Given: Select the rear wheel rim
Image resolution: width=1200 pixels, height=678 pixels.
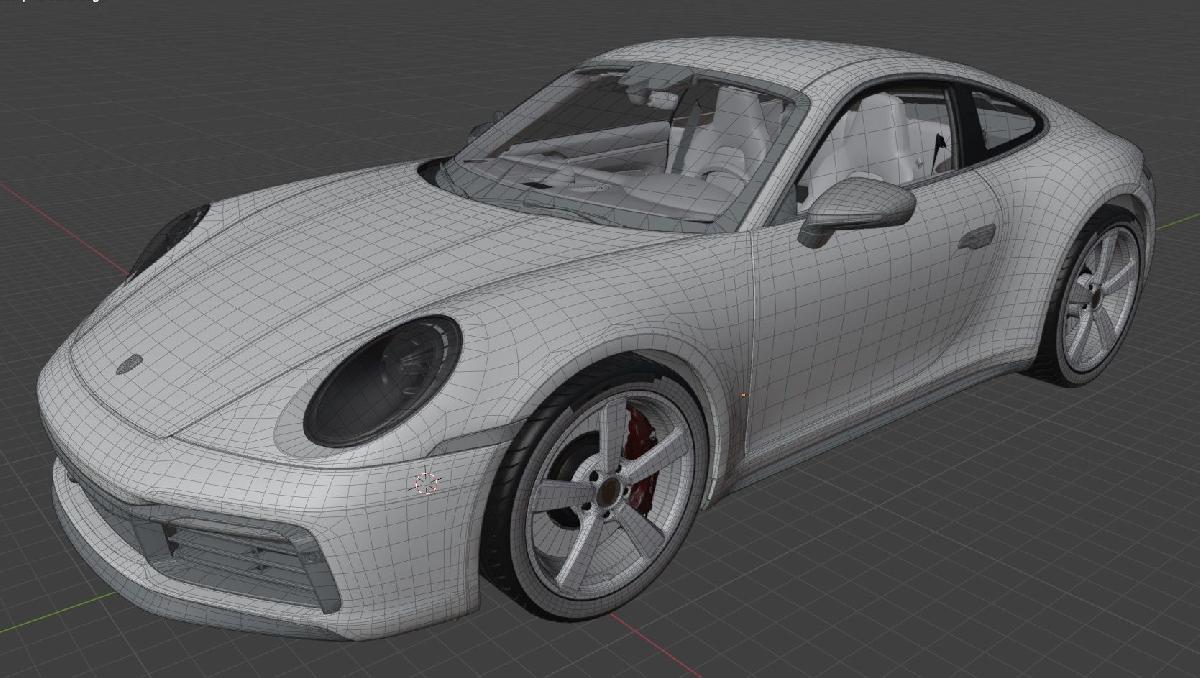Looking at the screenshot, I should (1099, 298).
